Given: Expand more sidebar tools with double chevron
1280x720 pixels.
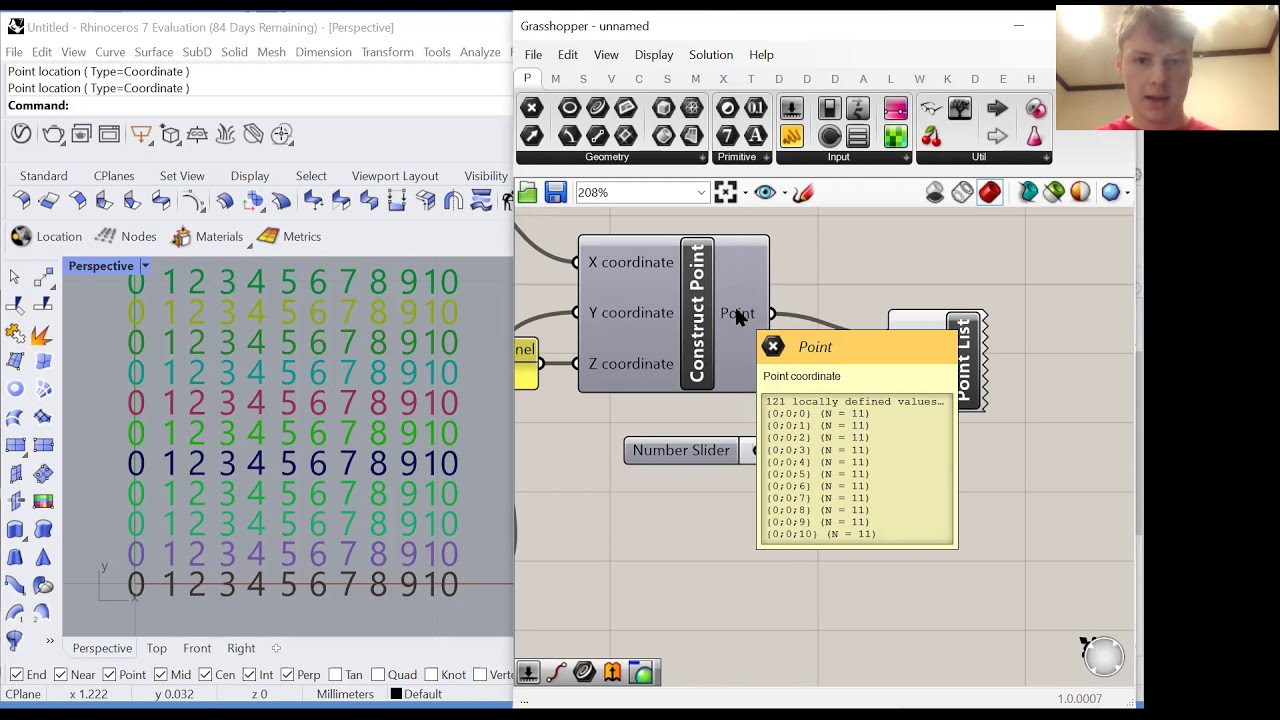Looking at the screenshot, I should click(49, 641).
